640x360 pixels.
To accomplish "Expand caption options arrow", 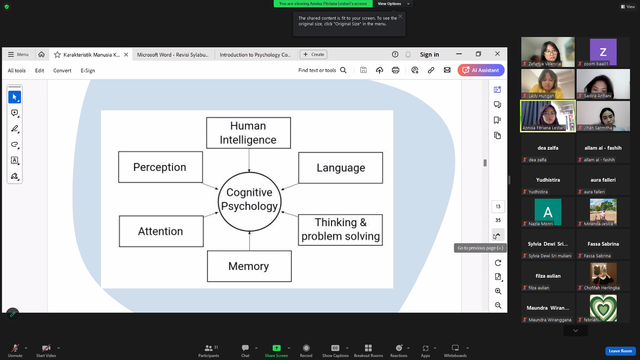I will coord(347,348).
